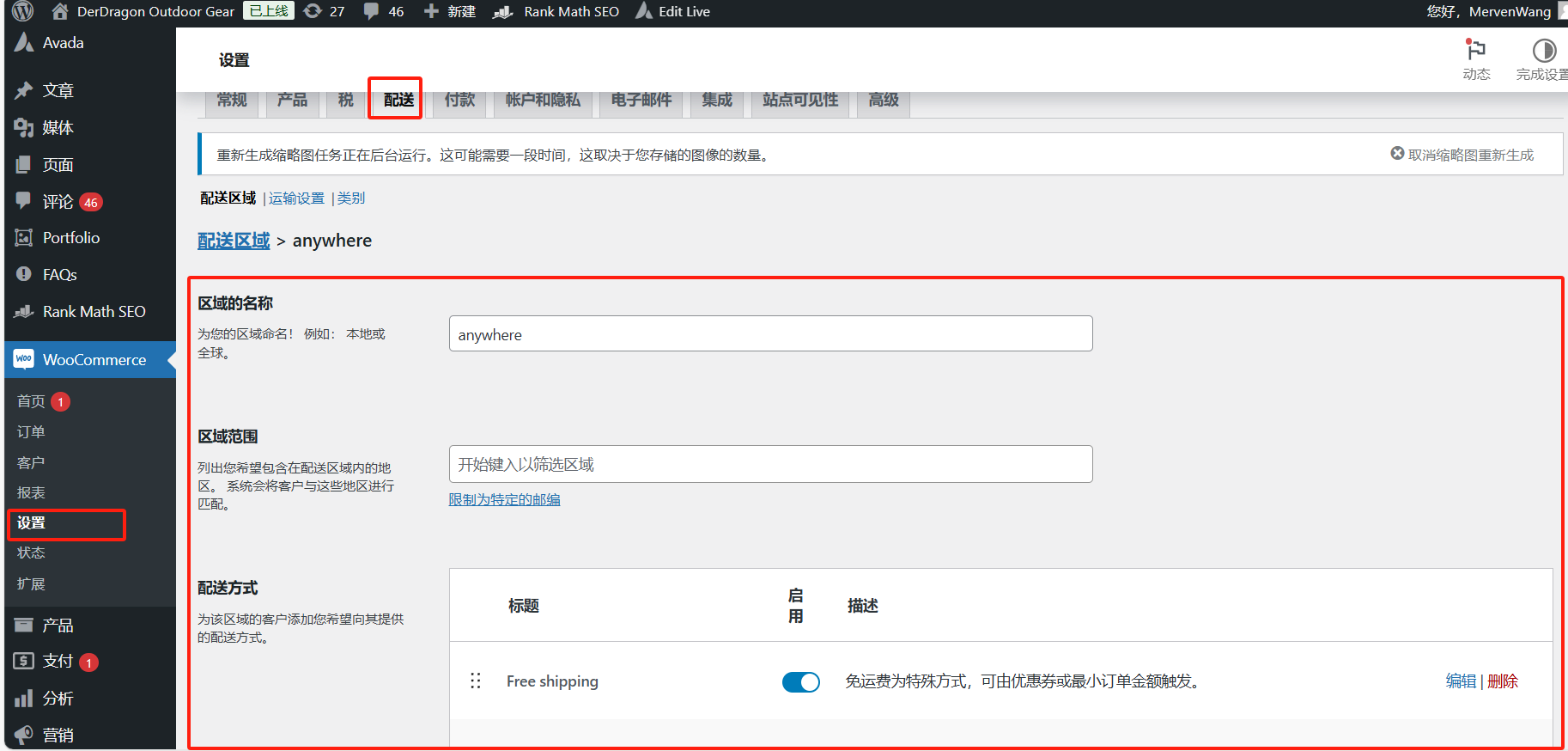Viewport: 1568px width, 751px height.
Task: Click the zone regions filter input
Action: 770,465
